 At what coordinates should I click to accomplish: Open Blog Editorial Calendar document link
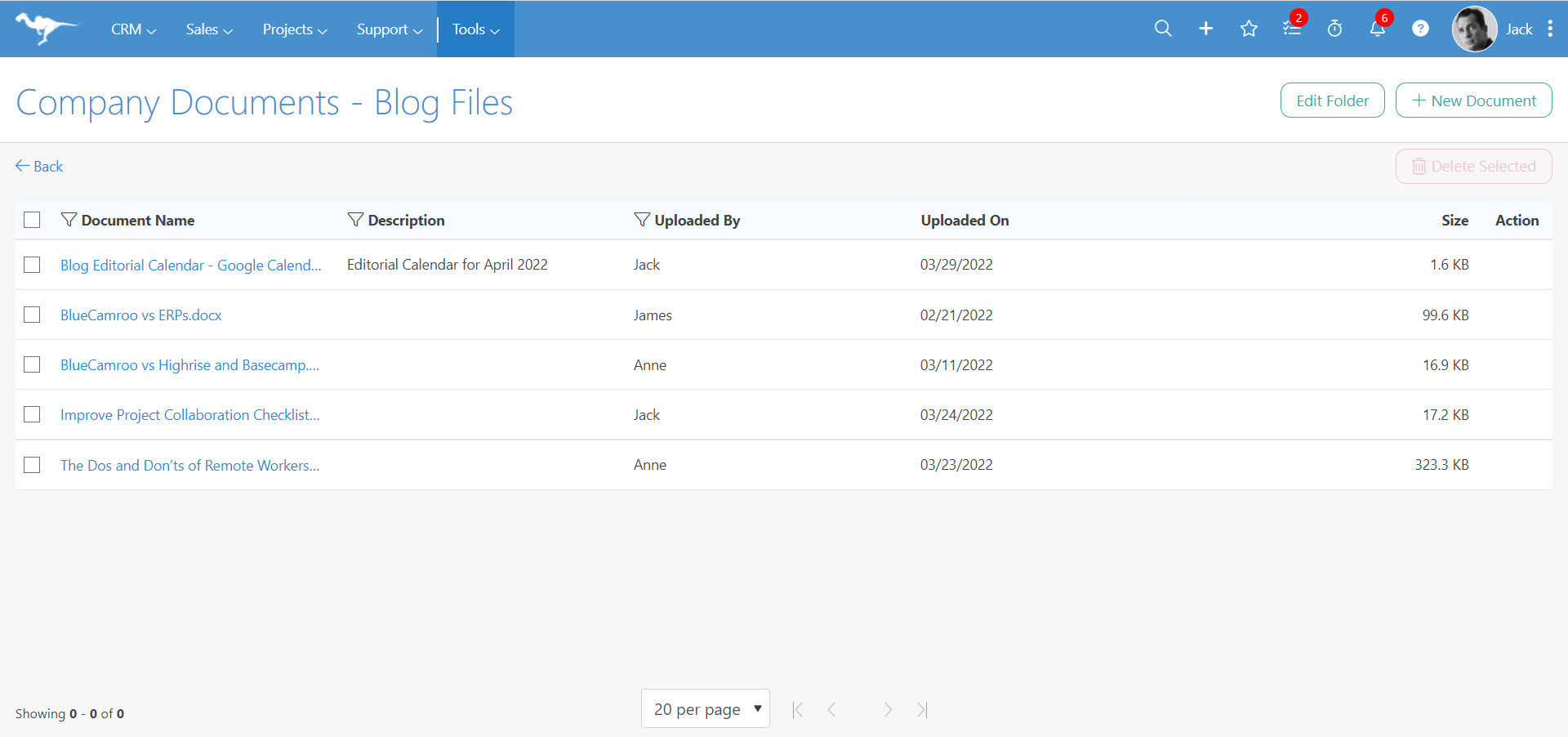point(191,265)
